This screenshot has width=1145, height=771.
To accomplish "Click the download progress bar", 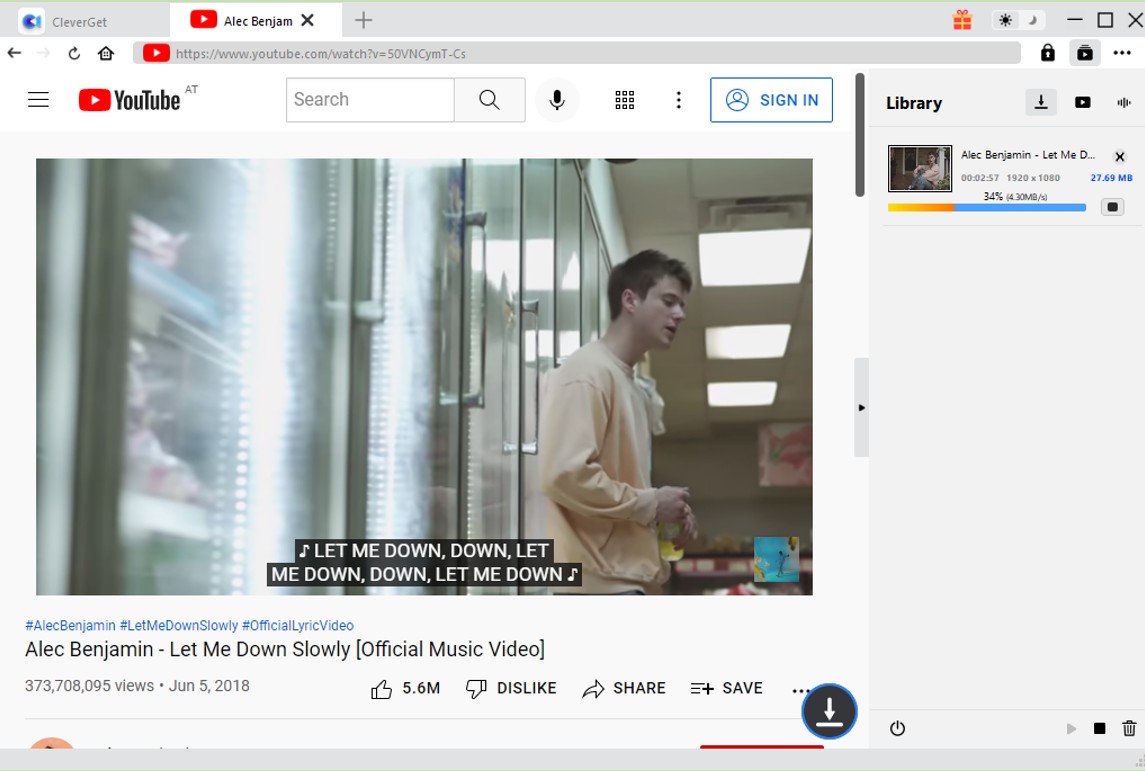I will (986, 208).
